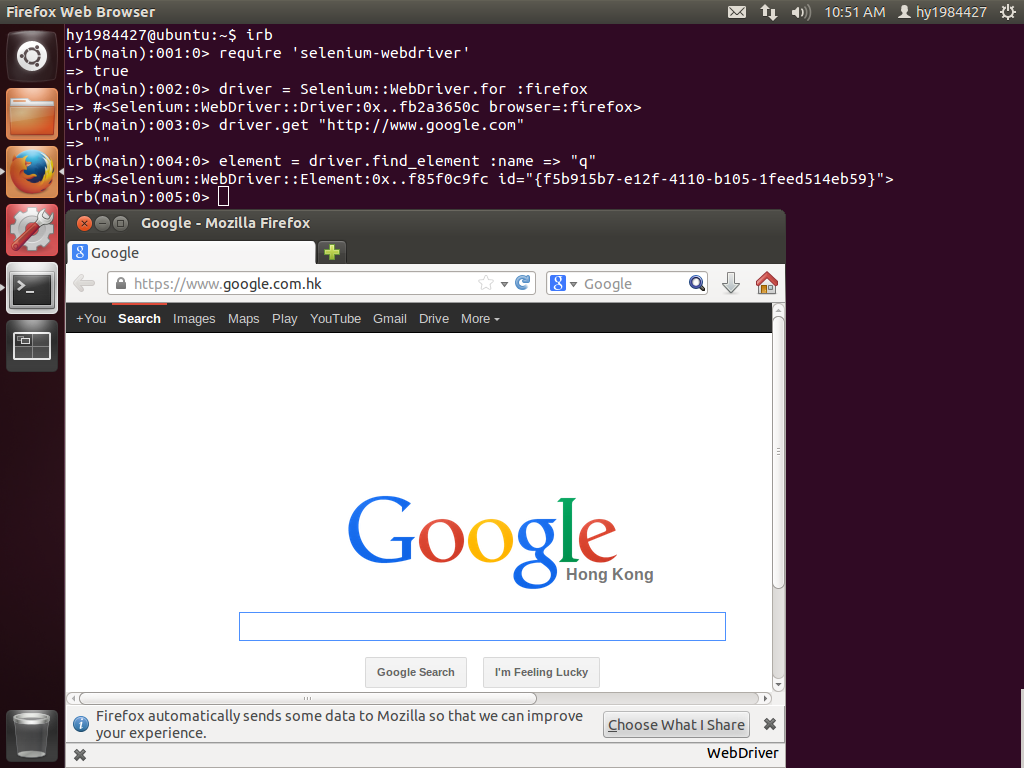
Task: Open the Files folder launcher icon
Action: 32,114
